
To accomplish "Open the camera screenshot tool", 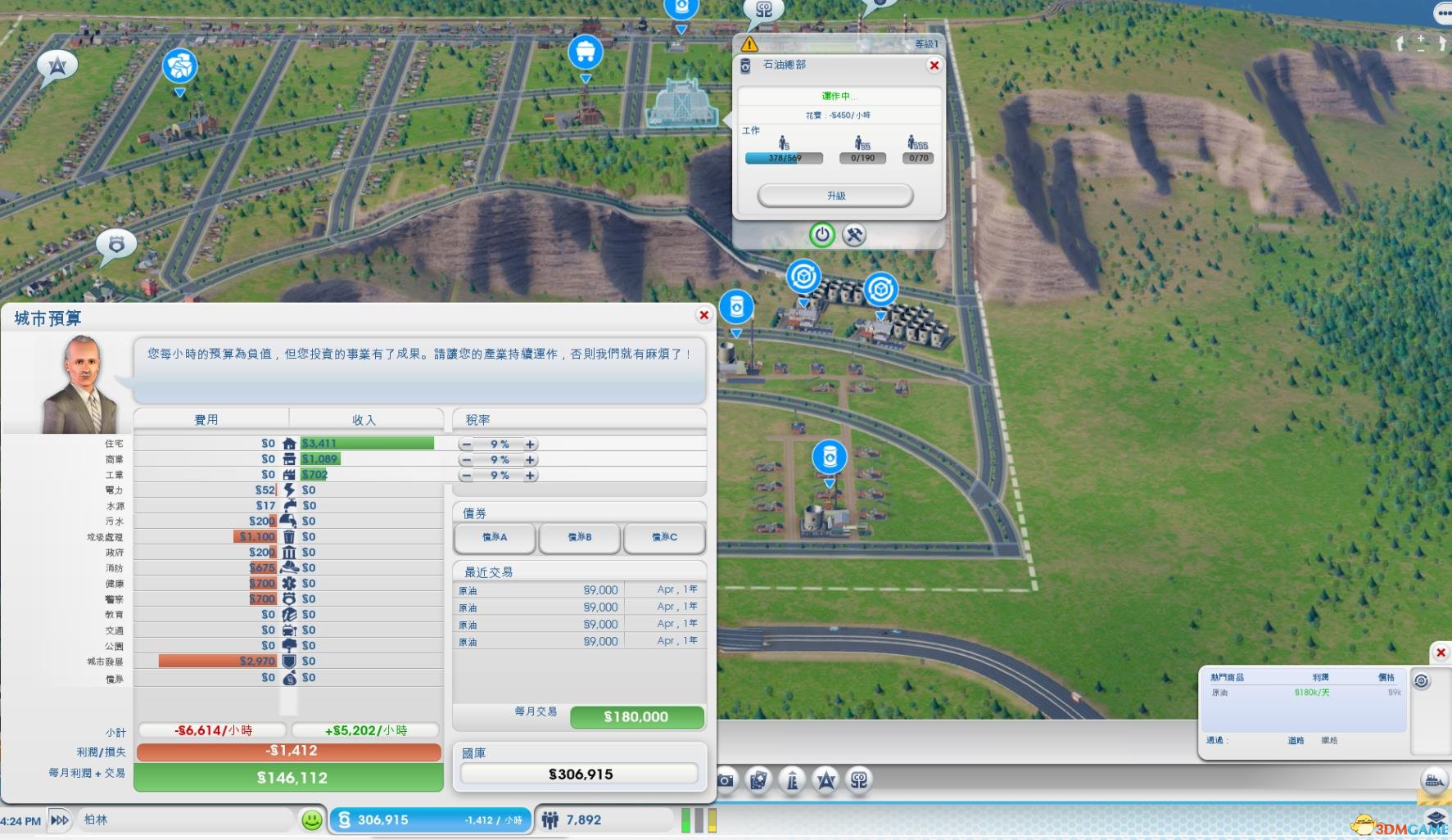I will tap(726, 780).
